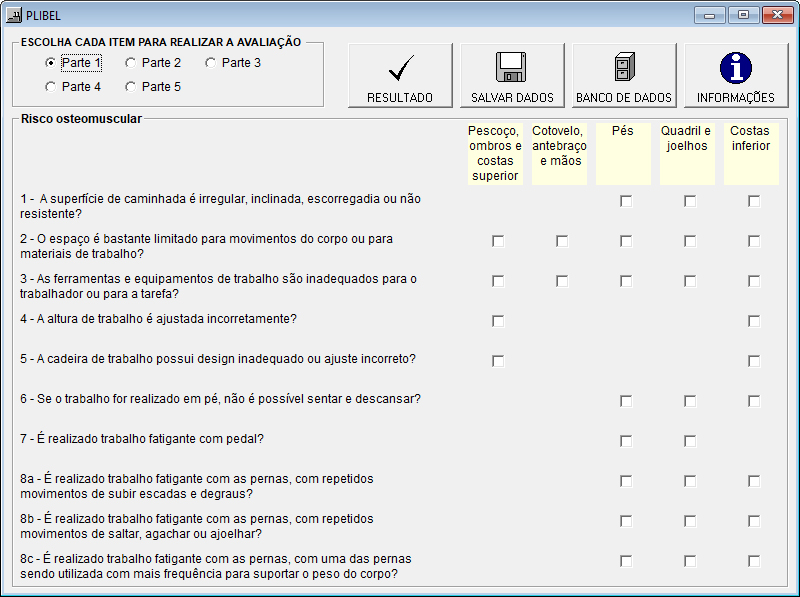Check question 1 Quadril e joelhos checkbox
The height and width of the screenshot is (597, 800).
coord(690,201)
